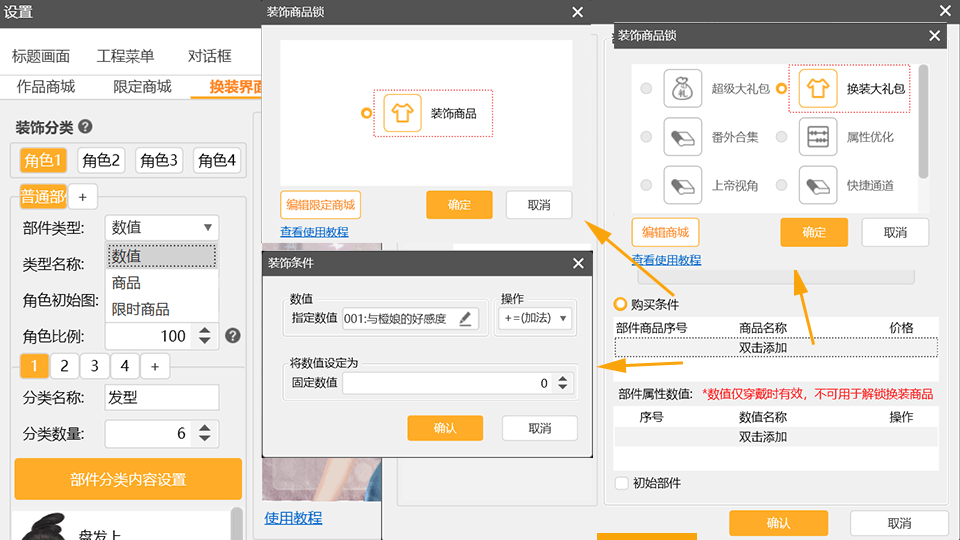Click the 超级大礼包 money bag icon

point(681,88)
